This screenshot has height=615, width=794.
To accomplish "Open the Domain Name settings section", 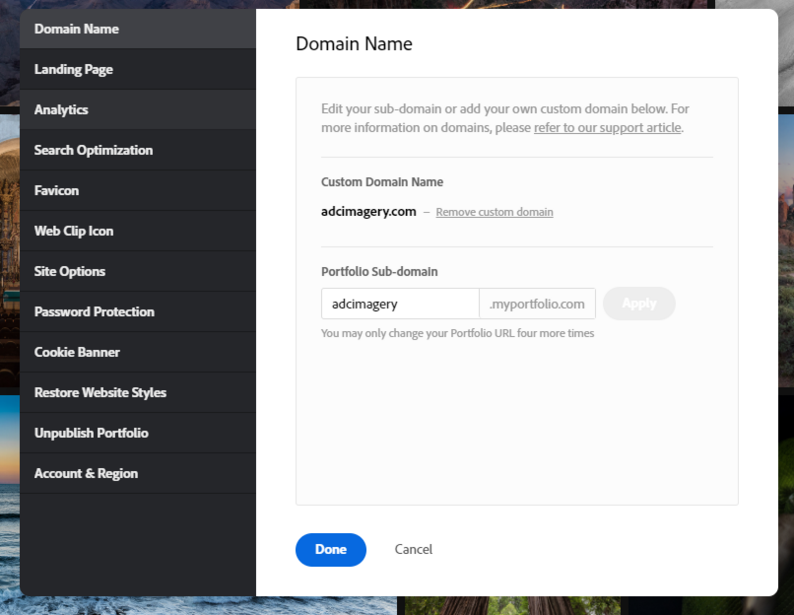I will click(x=138, y=29).
